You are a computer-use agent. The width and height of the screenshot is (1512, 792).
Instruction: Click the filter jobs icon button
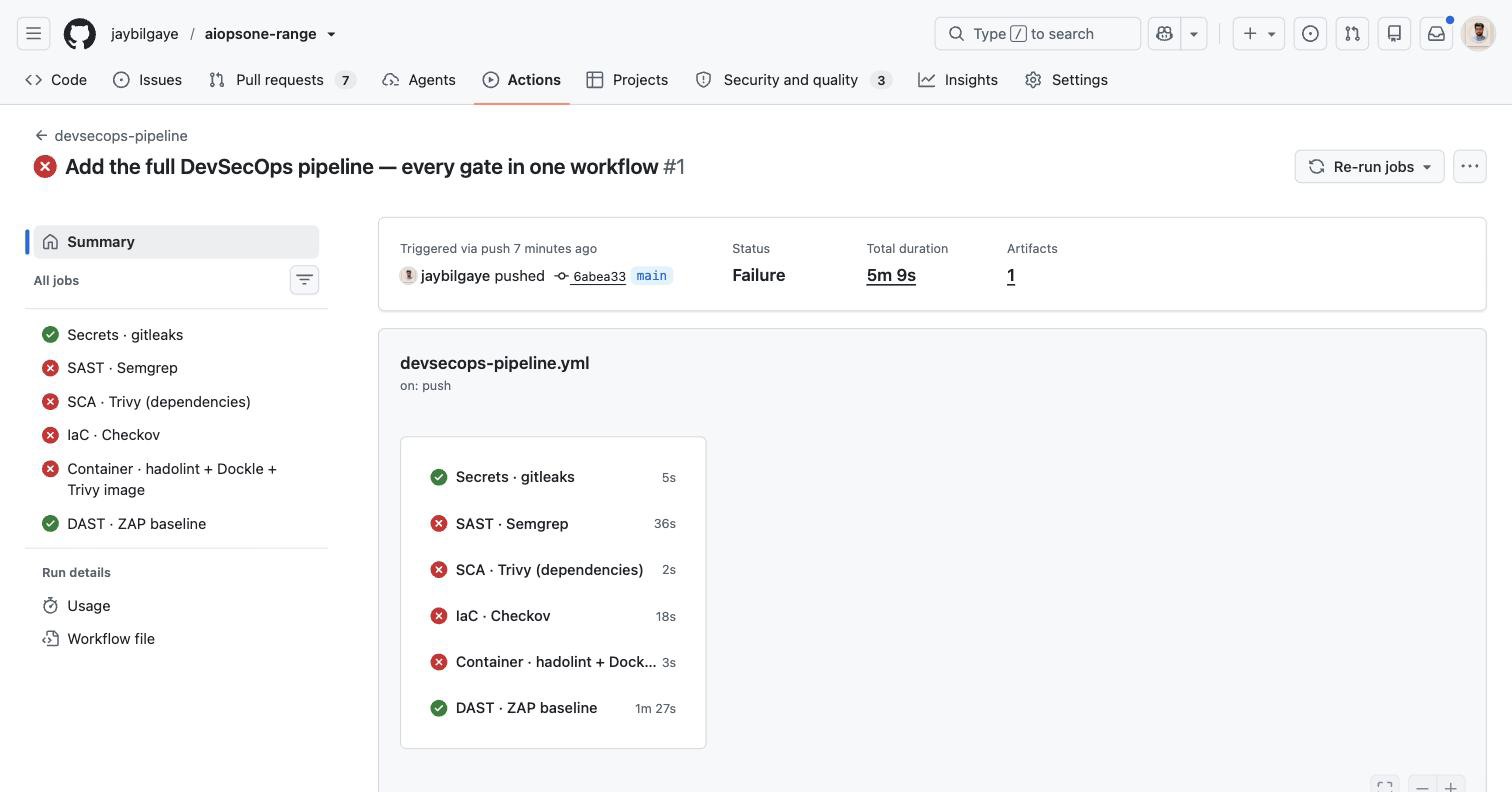pyautogui.click(x=304, y=280)
